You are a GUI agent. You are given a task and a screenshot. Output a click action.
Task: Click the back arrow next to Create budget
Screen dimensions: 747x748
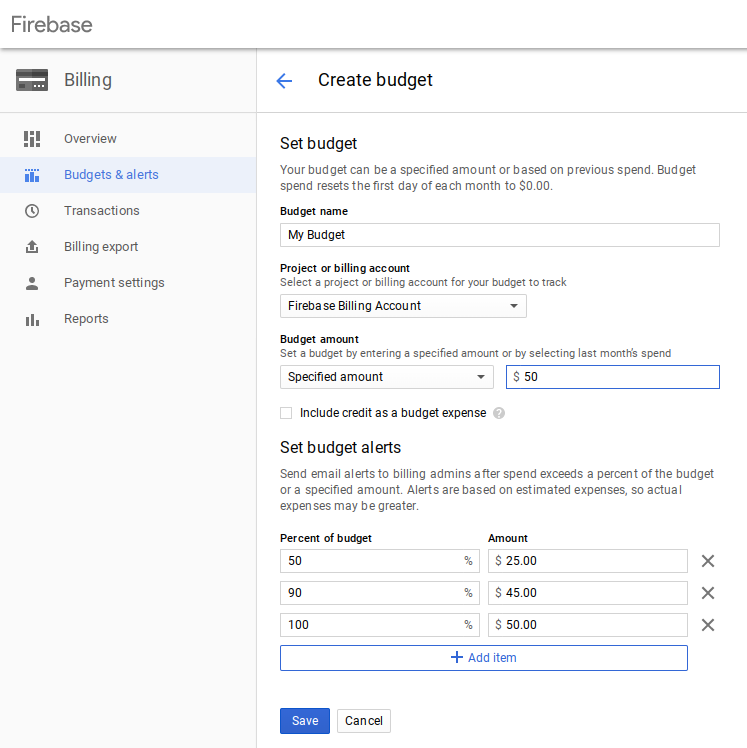[x=284, y=81]
